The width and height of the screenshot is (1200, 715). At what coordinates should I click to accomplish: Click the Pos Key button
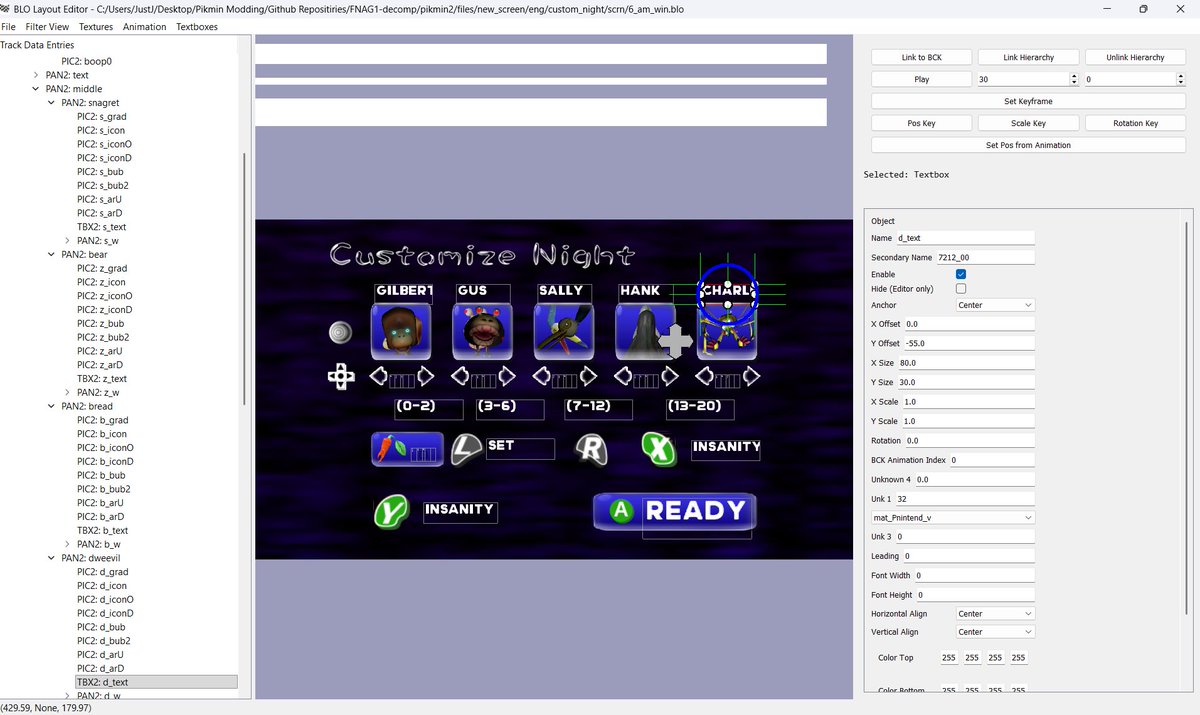click(x=922, y=123)
